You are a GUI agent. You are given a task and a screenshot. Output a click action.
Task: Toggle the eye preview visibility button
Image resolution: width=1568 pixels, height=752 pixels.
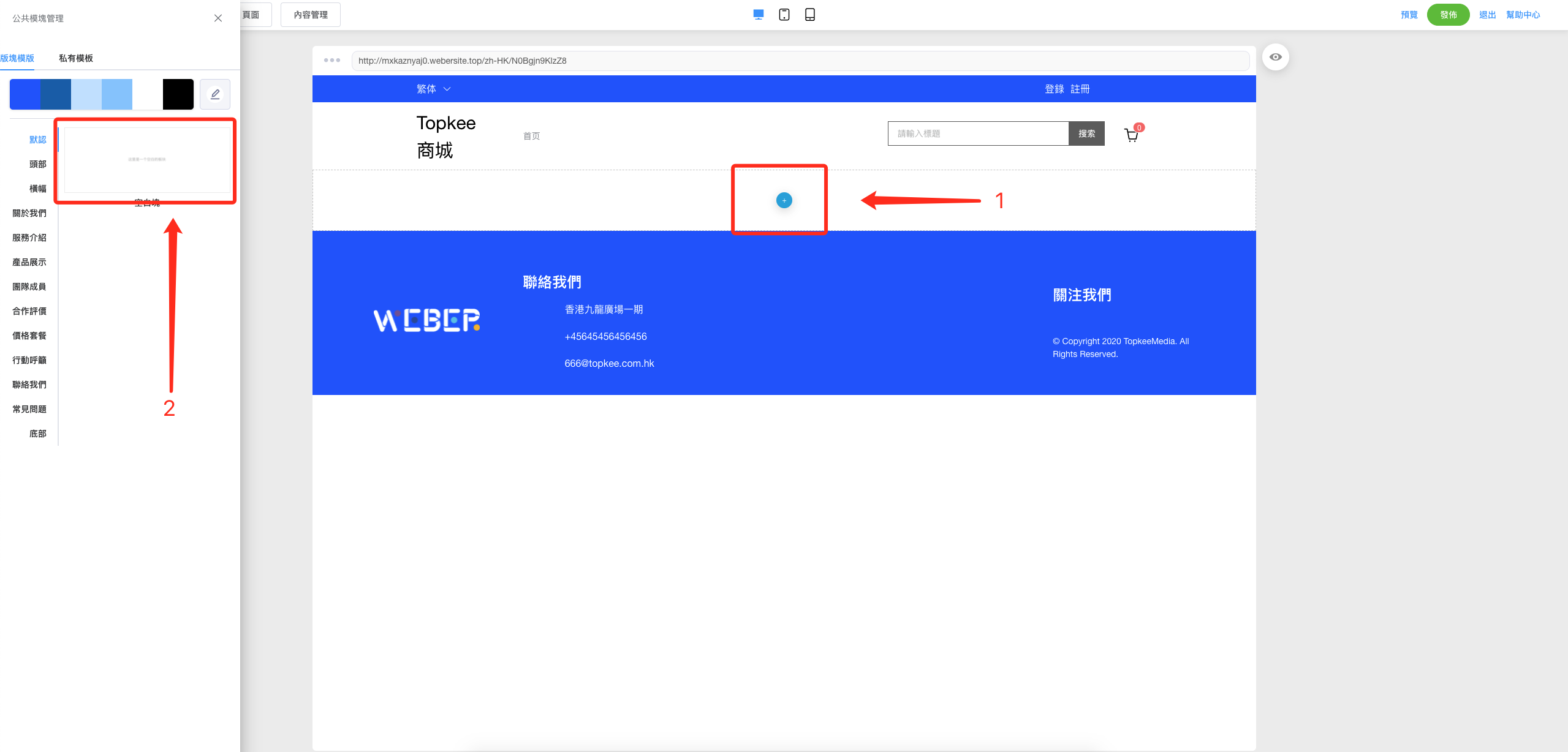pos(1275,57)
